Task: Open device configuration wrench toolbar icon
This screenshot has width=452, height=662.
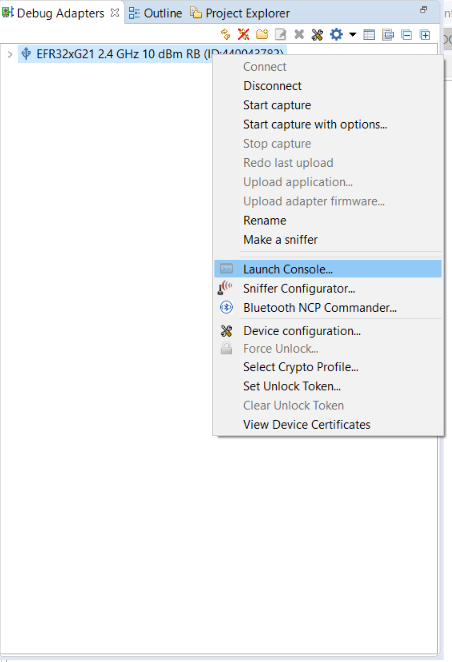Action: 317,34
